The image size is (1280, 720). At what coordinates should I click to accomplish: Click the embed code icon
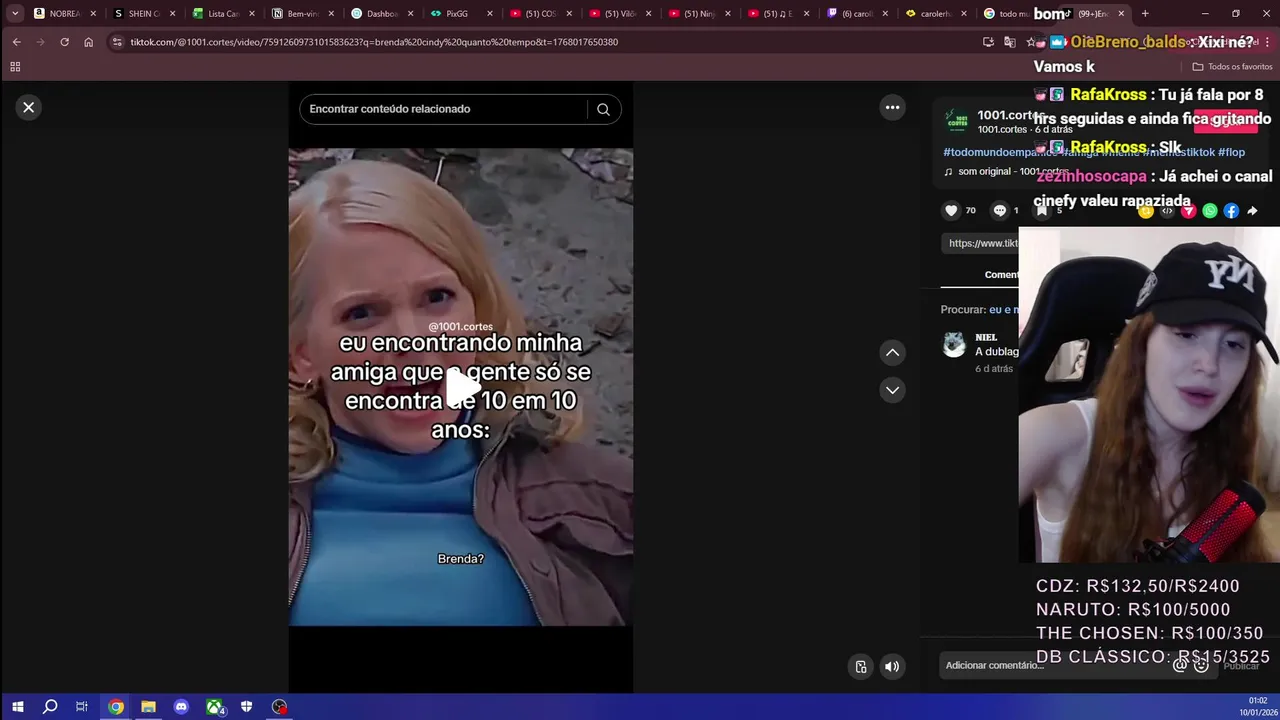tap(1167, 211)
